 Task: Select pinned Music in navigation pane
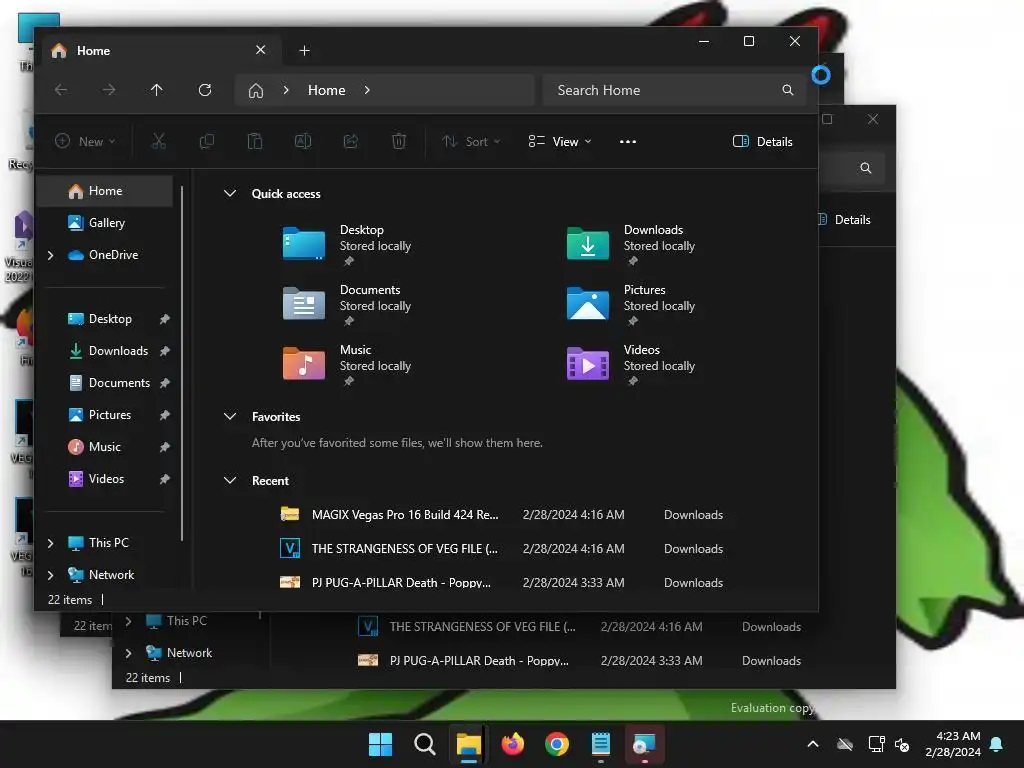point(104,447)
